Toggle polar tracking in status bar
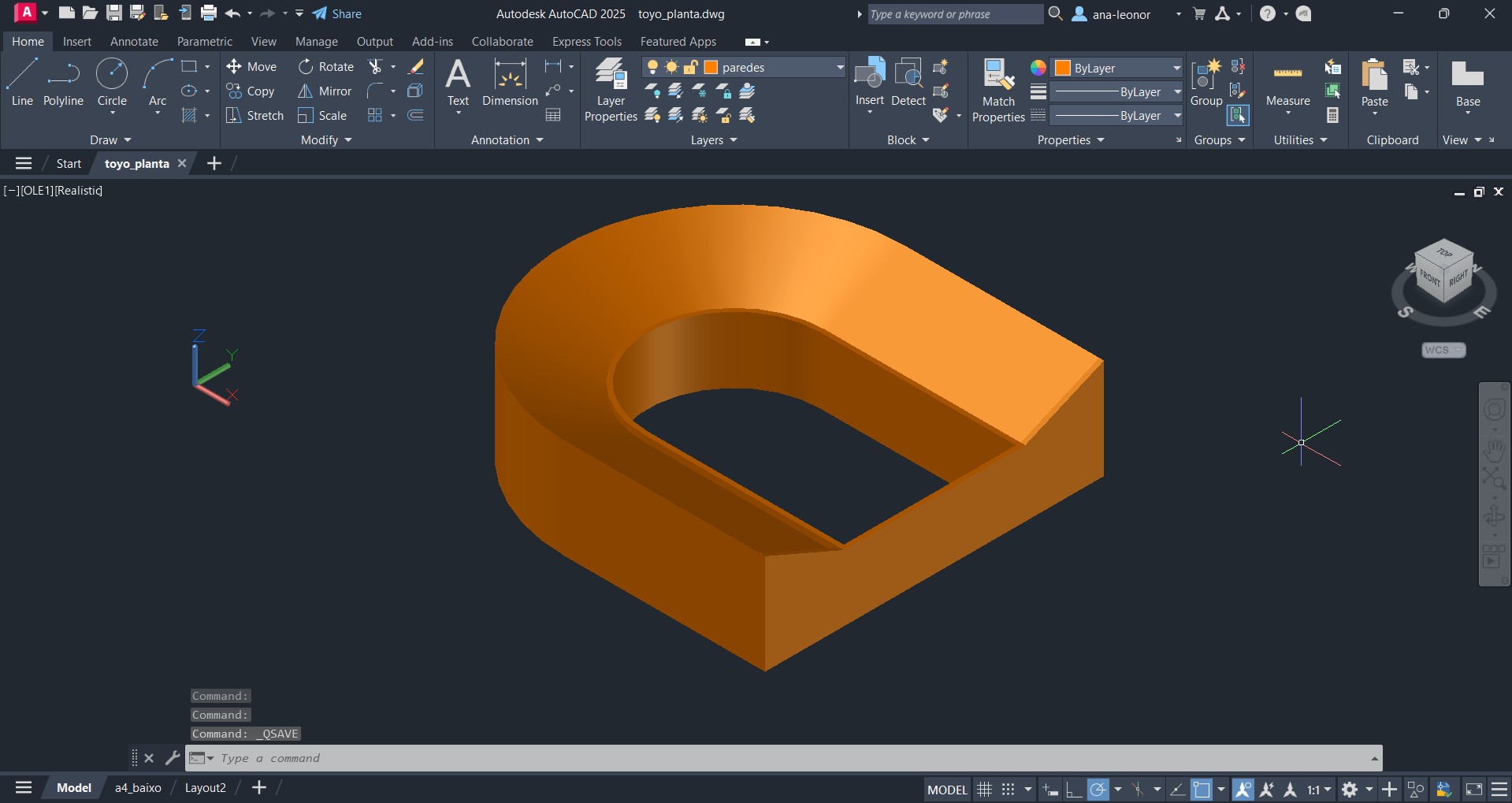The height and width of the screenshot is (803, 1512). pyautogui.click(x=1098, y=790)
